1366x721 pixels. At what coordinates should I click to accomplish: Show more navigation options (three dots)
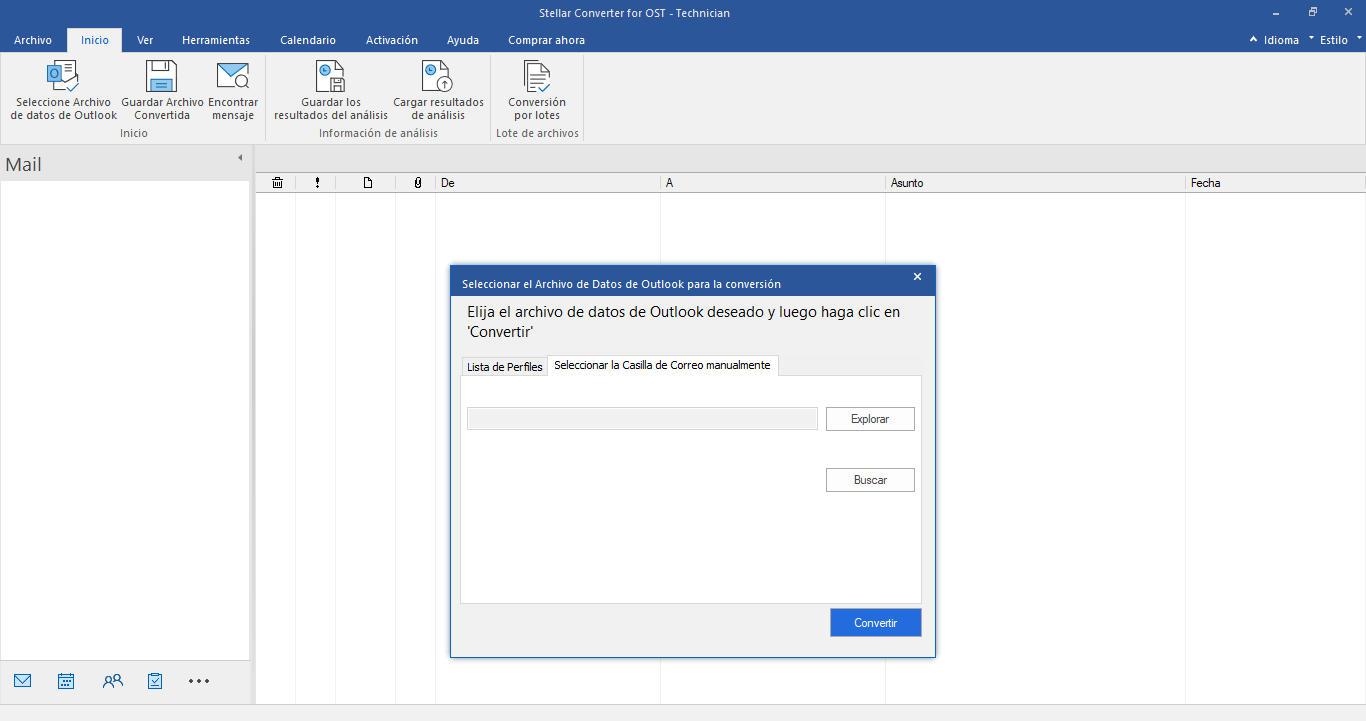click(x=199, y=681)
